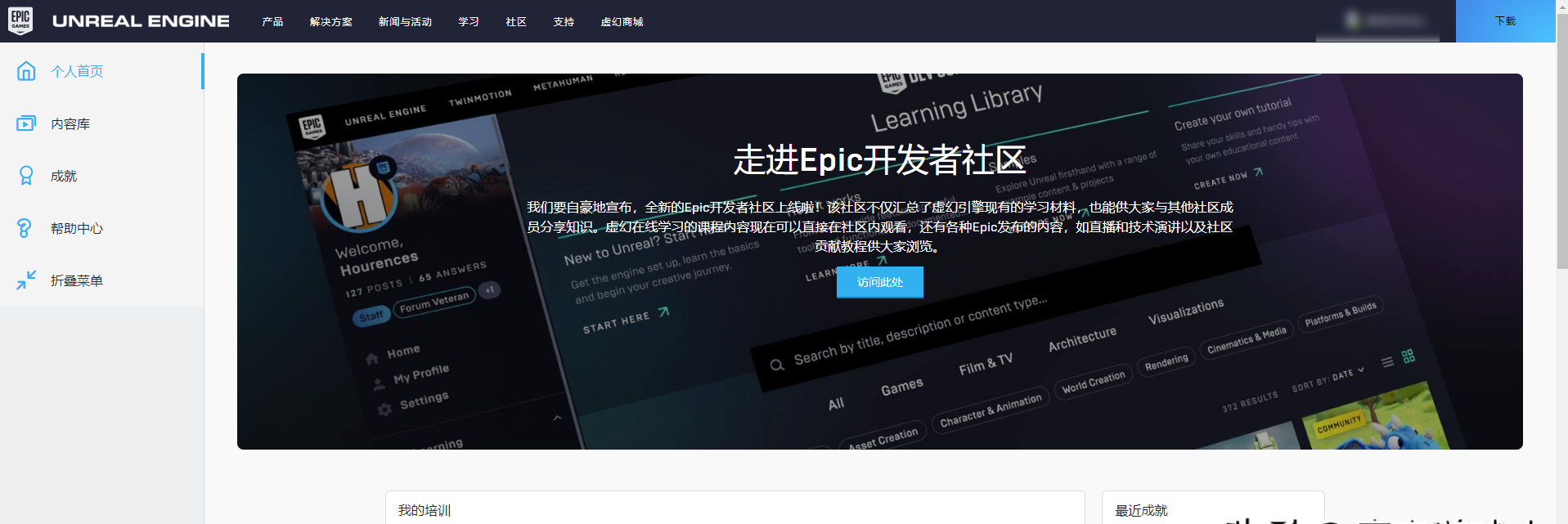Click the achievement badge icon beside 成就
1568x524 pixels.
click(x=26, y=176)
